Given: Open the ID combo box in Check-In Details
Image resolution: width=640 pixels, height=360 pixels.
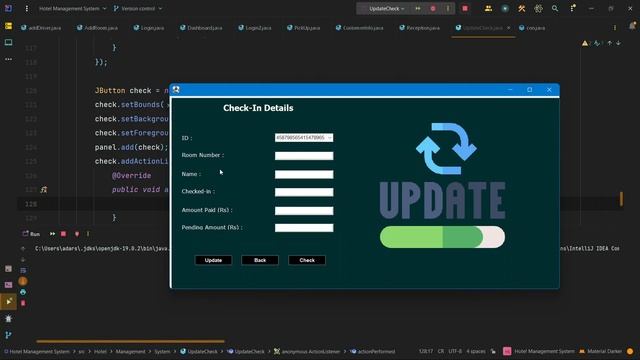Looking at the screenshot, I should (304, 138).
